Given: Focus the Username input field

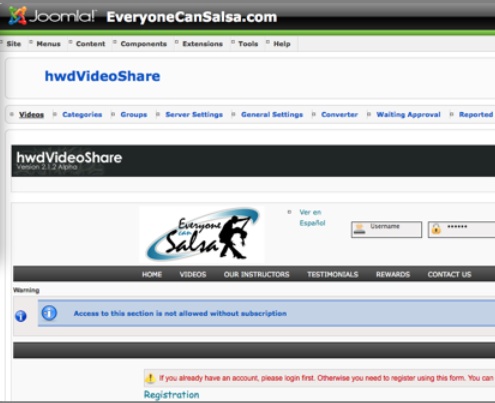Looking at the screenshot, I should pos(386,229).
